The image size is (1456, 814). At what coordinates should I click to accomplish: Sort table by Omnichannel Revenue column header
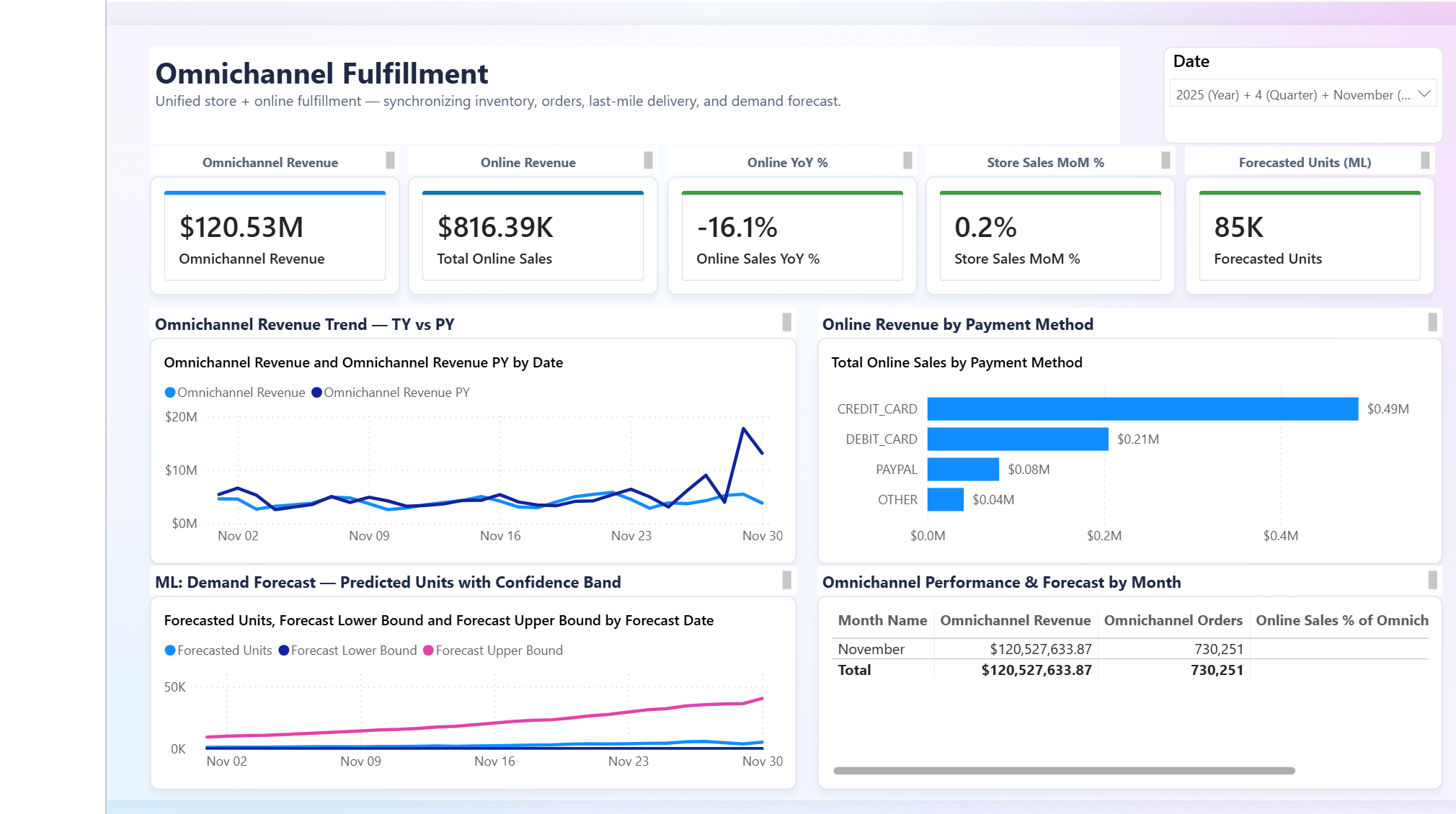tap(1015, 620)
